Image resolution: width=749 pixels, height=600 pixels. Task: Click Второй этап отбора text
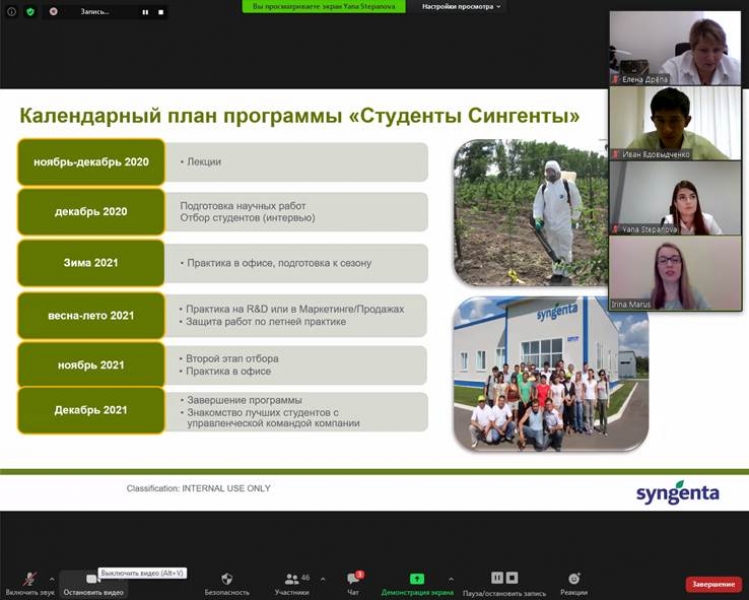(x=232, y=359)
